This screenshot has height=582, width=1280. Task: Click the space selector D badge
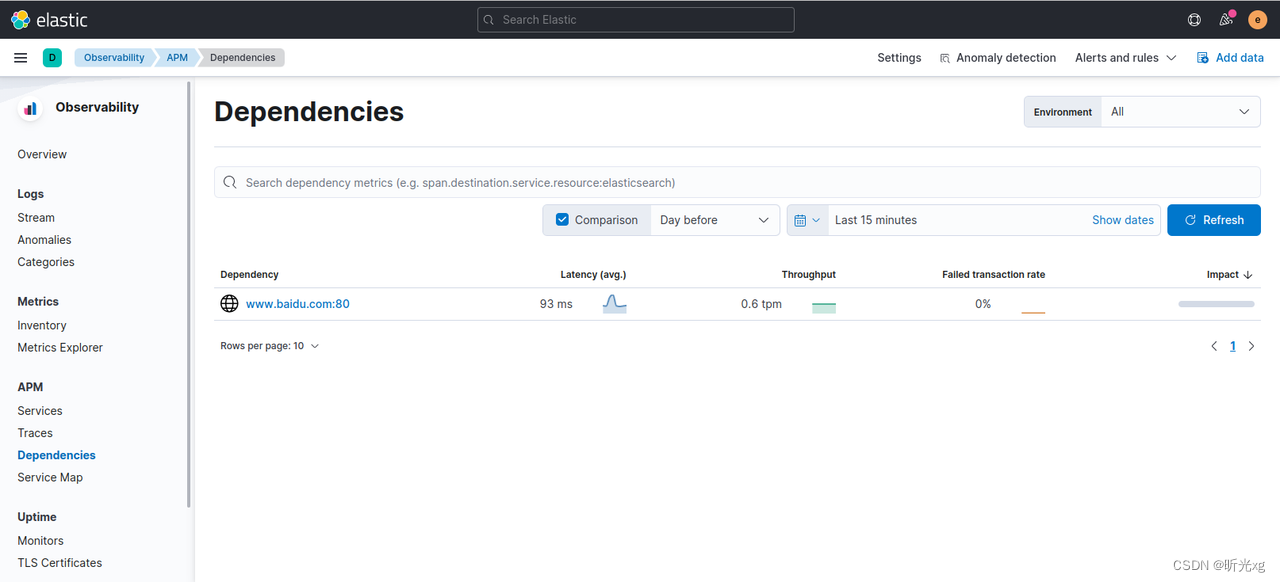[52, 58]
